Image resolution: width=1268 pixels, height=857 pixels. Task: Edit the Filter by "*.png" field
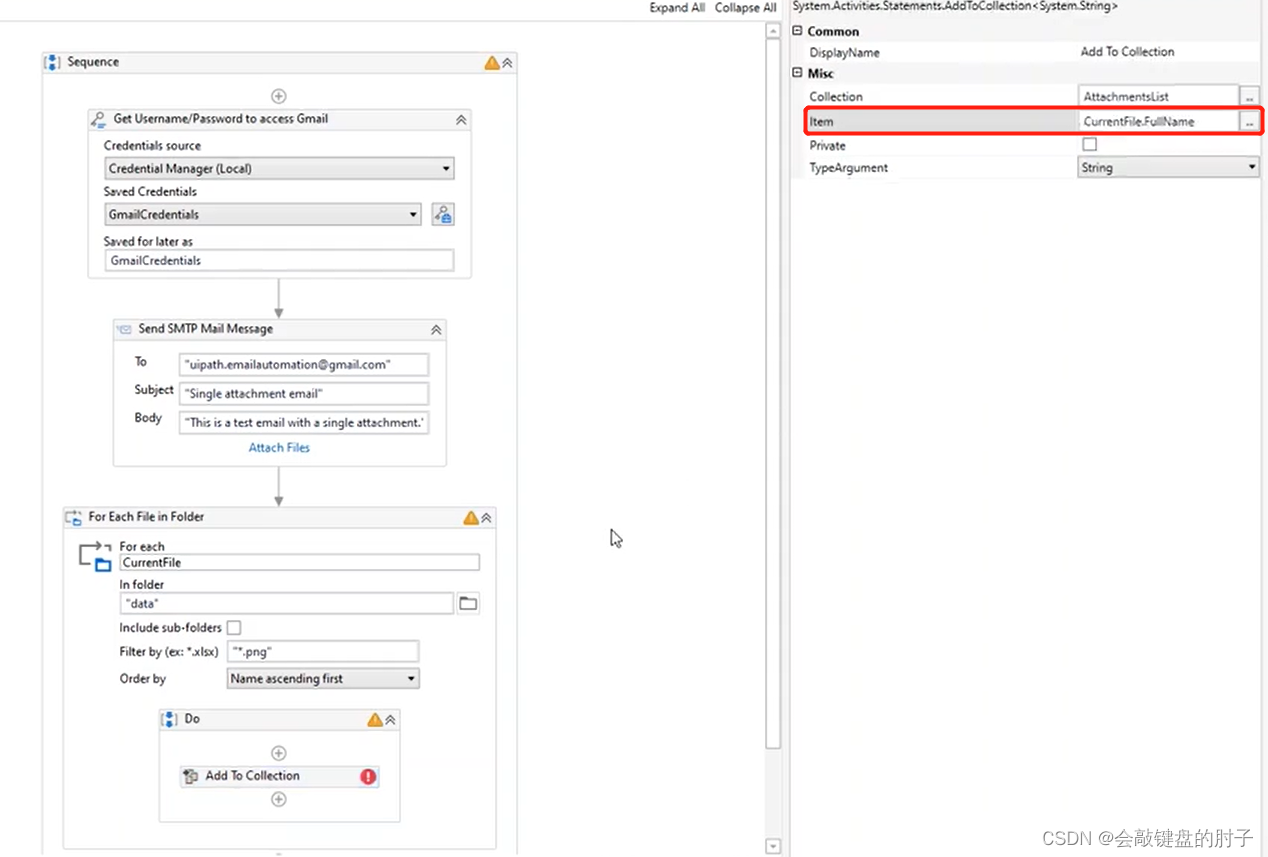(323, 652)
